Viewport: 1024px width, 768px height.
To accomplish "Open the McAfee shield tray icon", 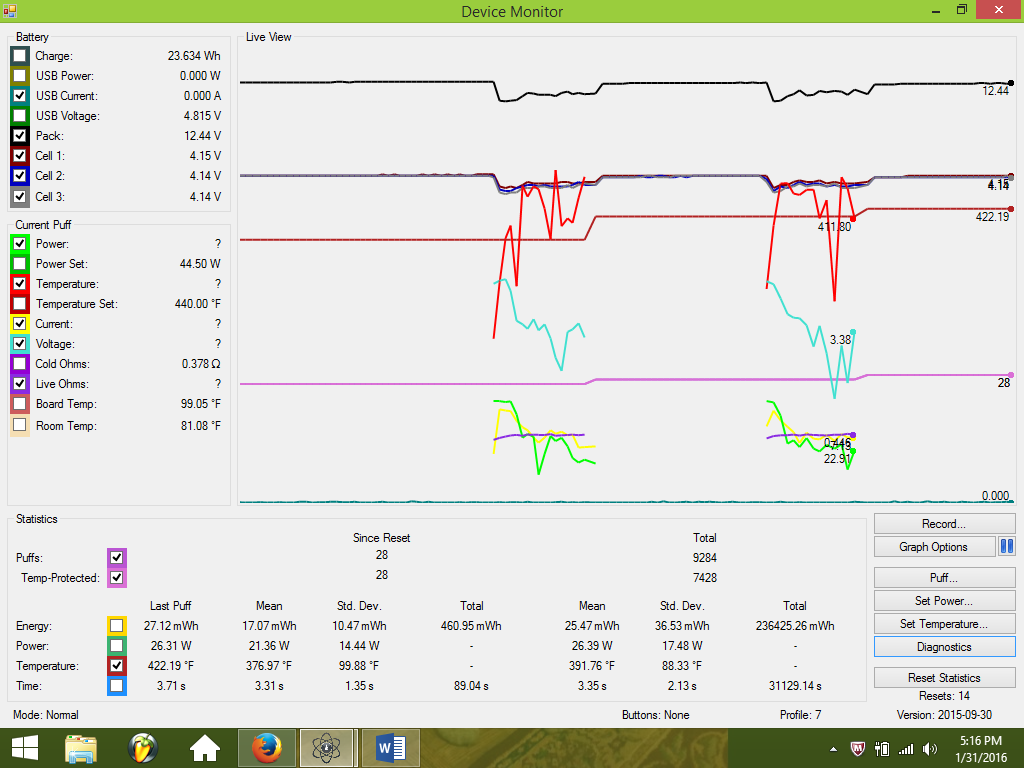I will (x=857, y=748).
